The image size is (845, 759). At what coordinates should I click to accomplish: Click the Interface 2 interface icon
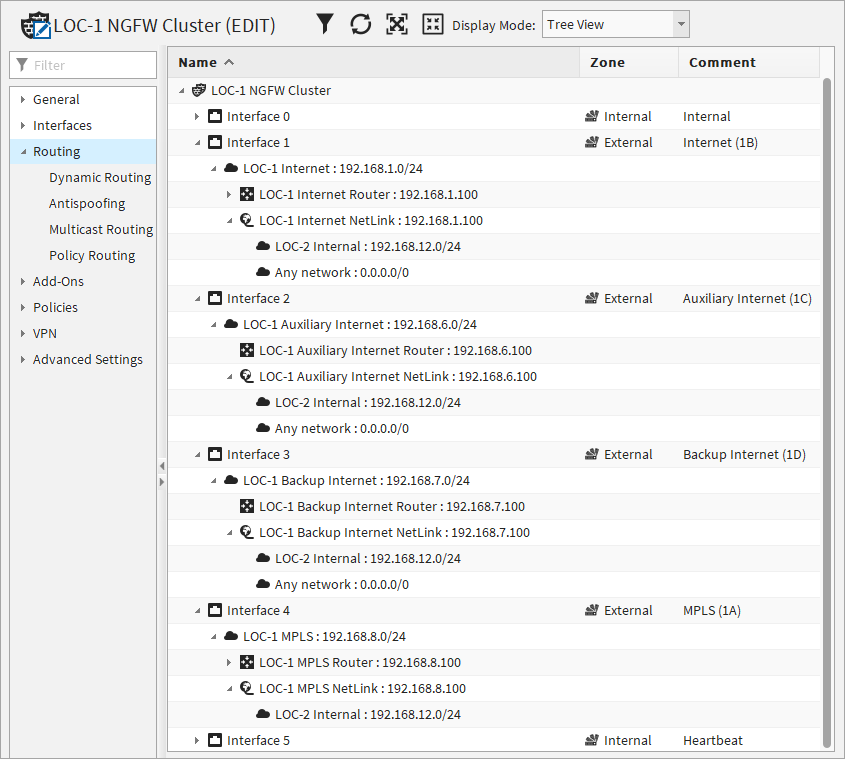215,299
